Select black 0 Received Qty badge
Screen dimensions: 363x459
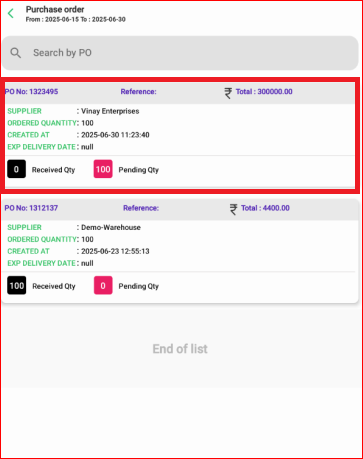[x=16, y=169]
